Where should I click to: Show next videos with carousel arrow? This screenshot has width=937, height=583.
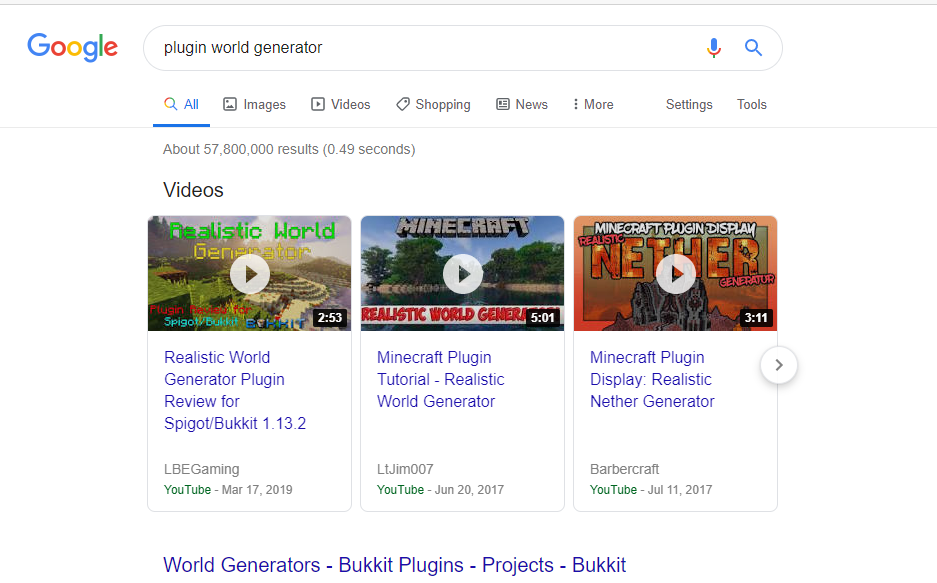click(x=779, y=365)
